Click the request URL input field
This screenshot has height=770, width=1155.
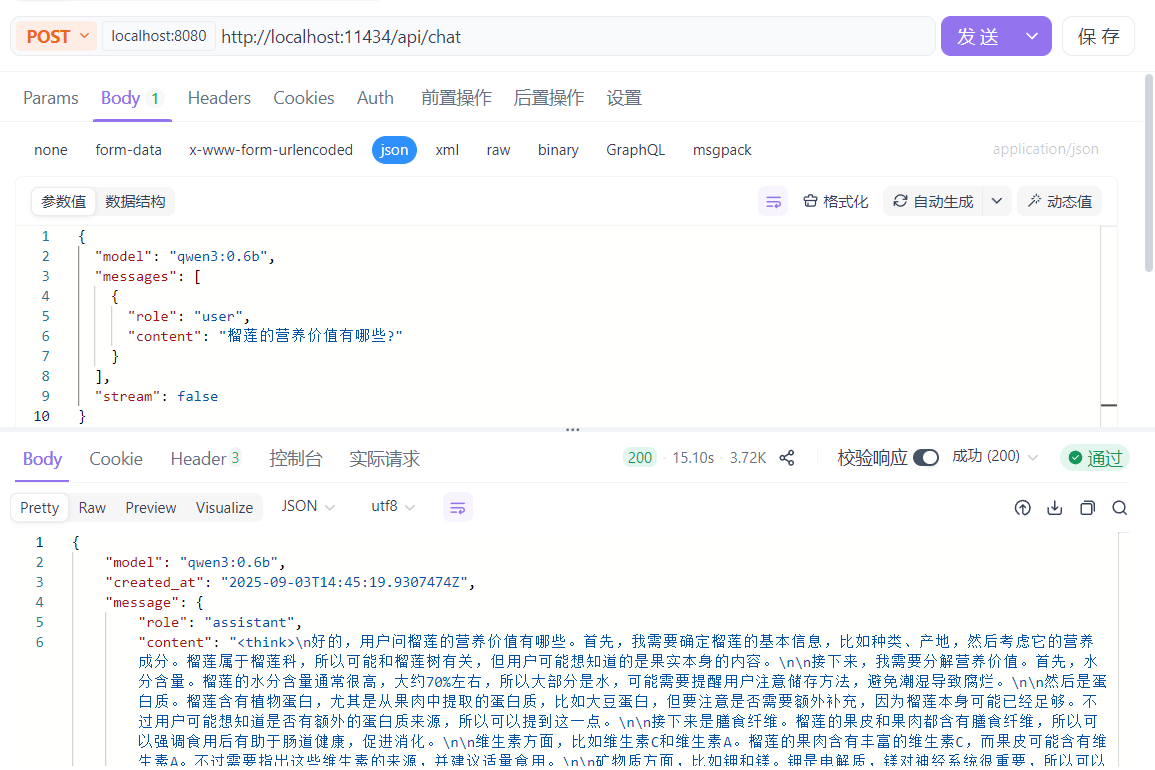[575, 37]
